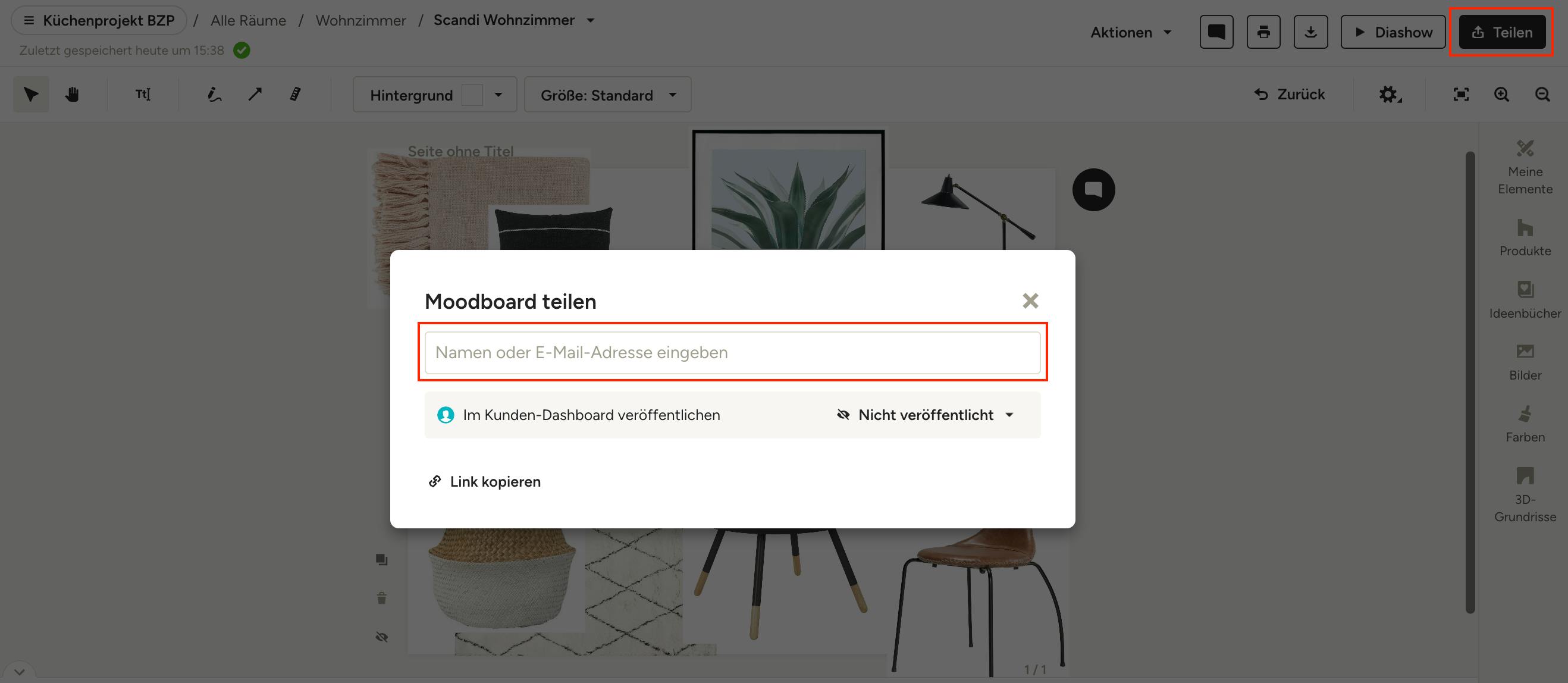Start the Diashow

point(1393,32)
